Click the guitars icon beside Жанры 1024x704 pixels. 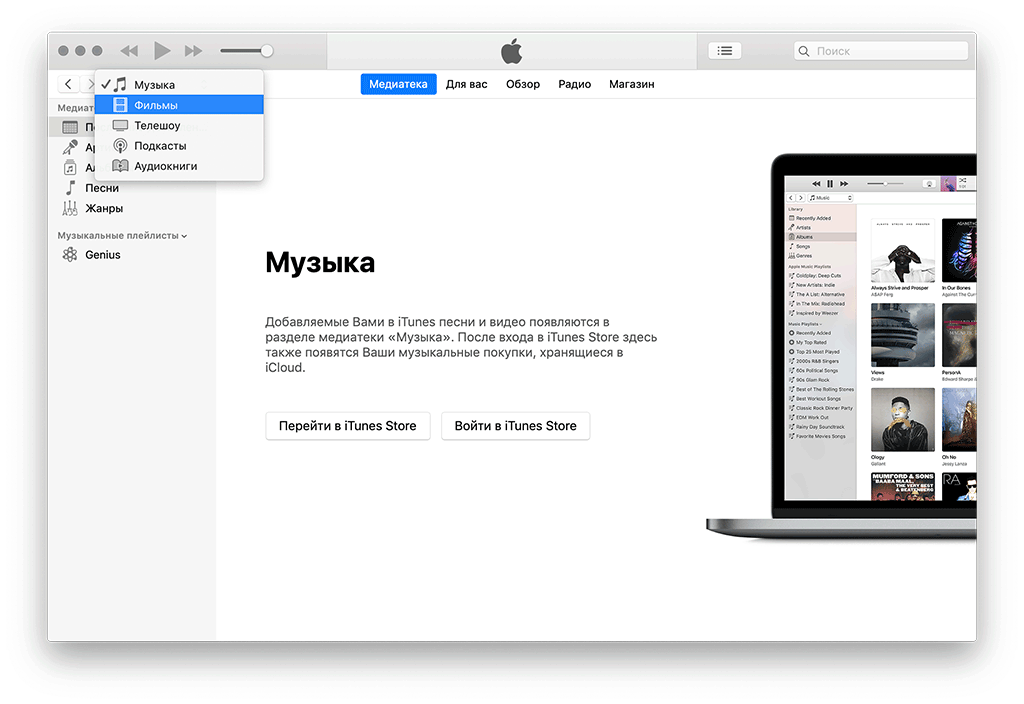click(x=70, y=208)
